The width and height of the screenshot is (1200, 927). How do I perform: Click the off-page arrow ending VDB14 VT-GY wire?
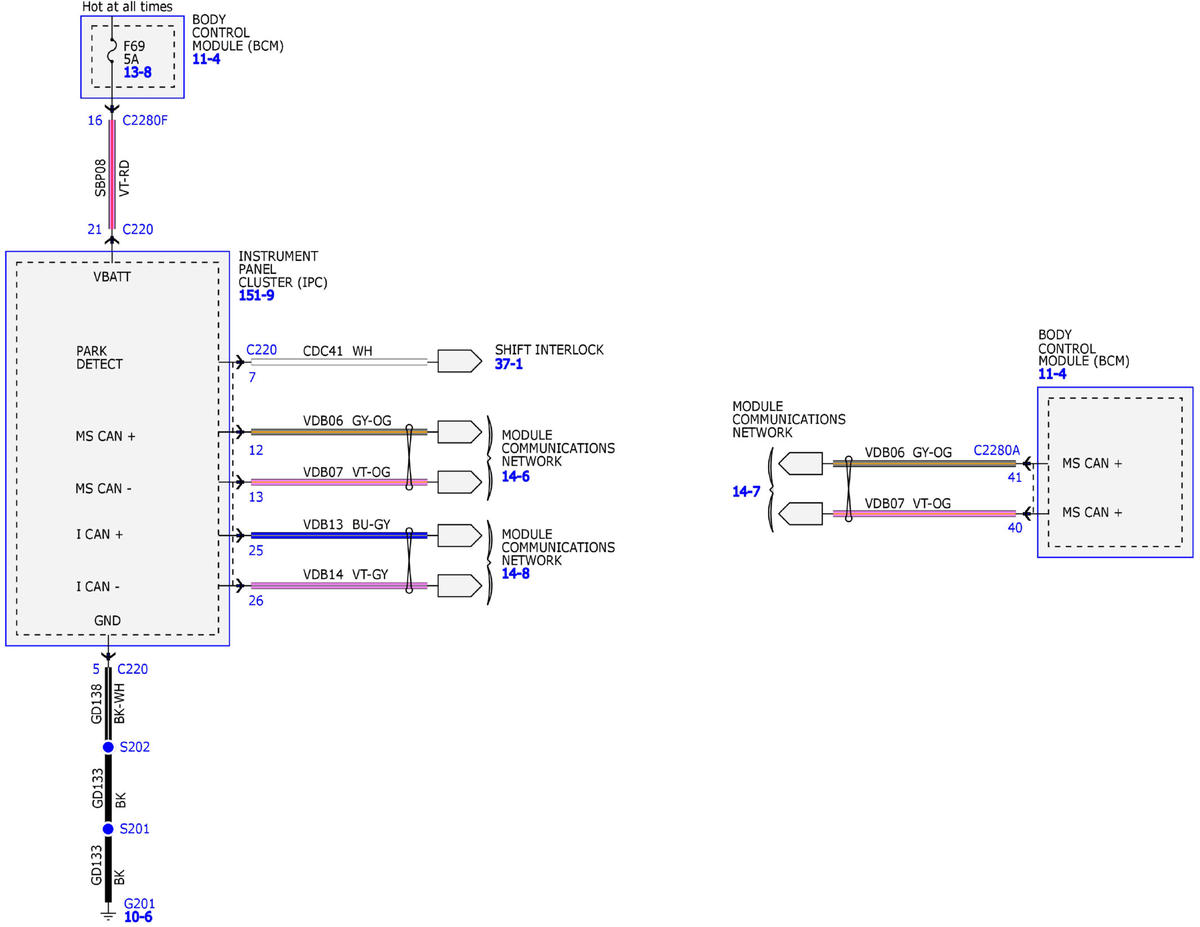click(458, 585)
